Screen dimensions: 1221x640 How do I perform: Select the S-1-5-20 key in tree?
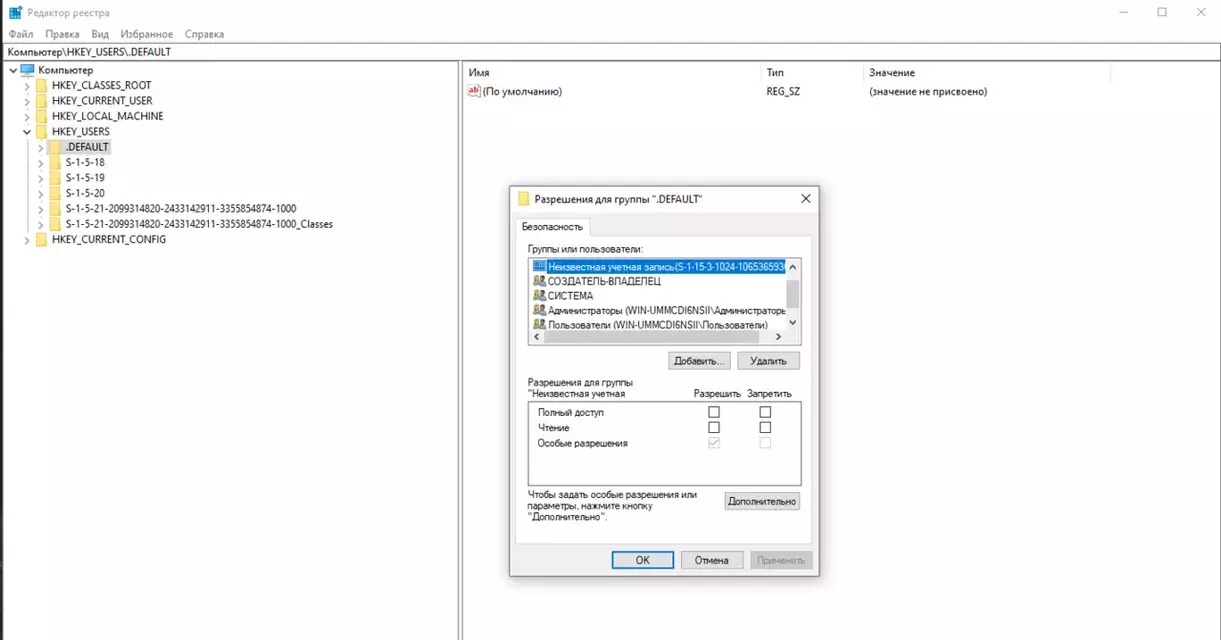[85, 193]
